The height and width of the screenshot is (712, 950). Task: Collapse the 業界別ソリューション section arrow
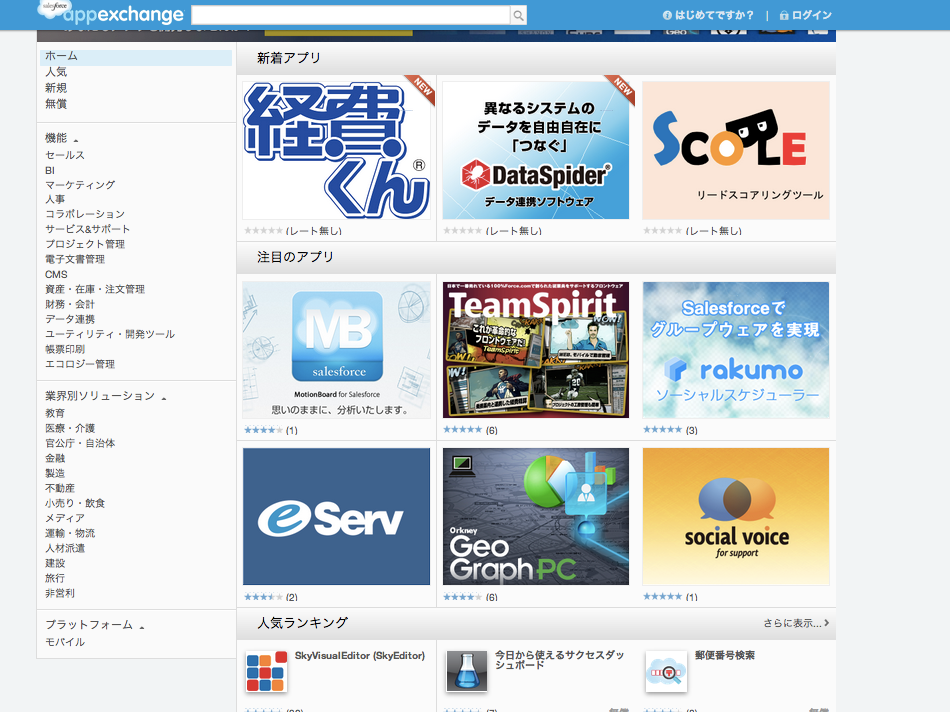coord(164,398)
